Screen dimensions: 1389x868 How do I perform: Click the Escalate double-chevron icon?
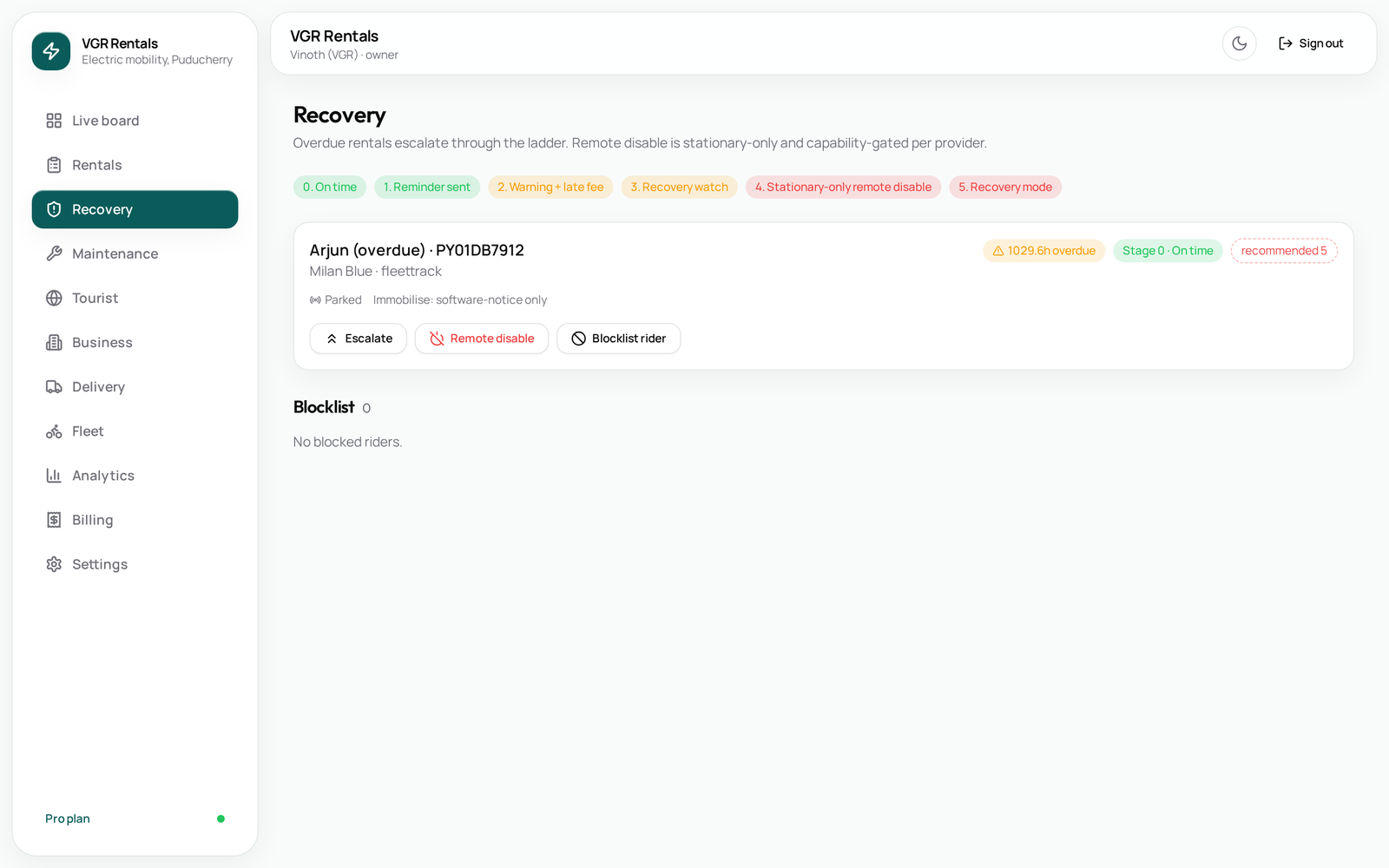click(x=332, y=339)
